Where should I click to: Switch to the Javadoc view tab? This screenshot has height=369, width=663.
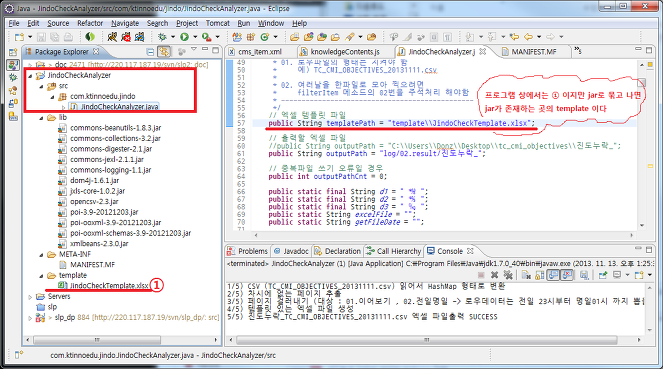(x=291, y=251)
